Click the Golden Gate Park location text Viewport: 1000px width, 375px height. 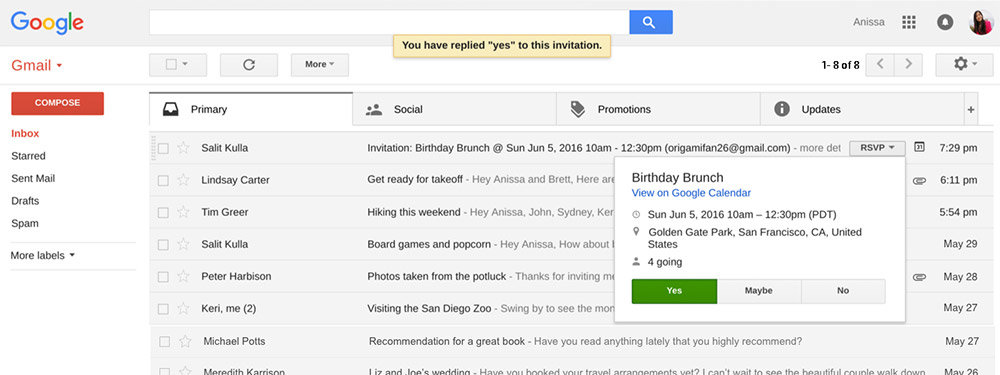pyautogui.click(x=754, y=239)
